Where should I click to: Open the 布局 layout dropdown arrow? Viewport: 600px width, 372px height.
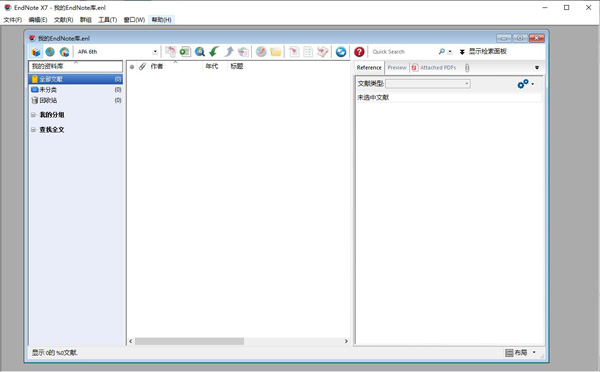[534, 352]
